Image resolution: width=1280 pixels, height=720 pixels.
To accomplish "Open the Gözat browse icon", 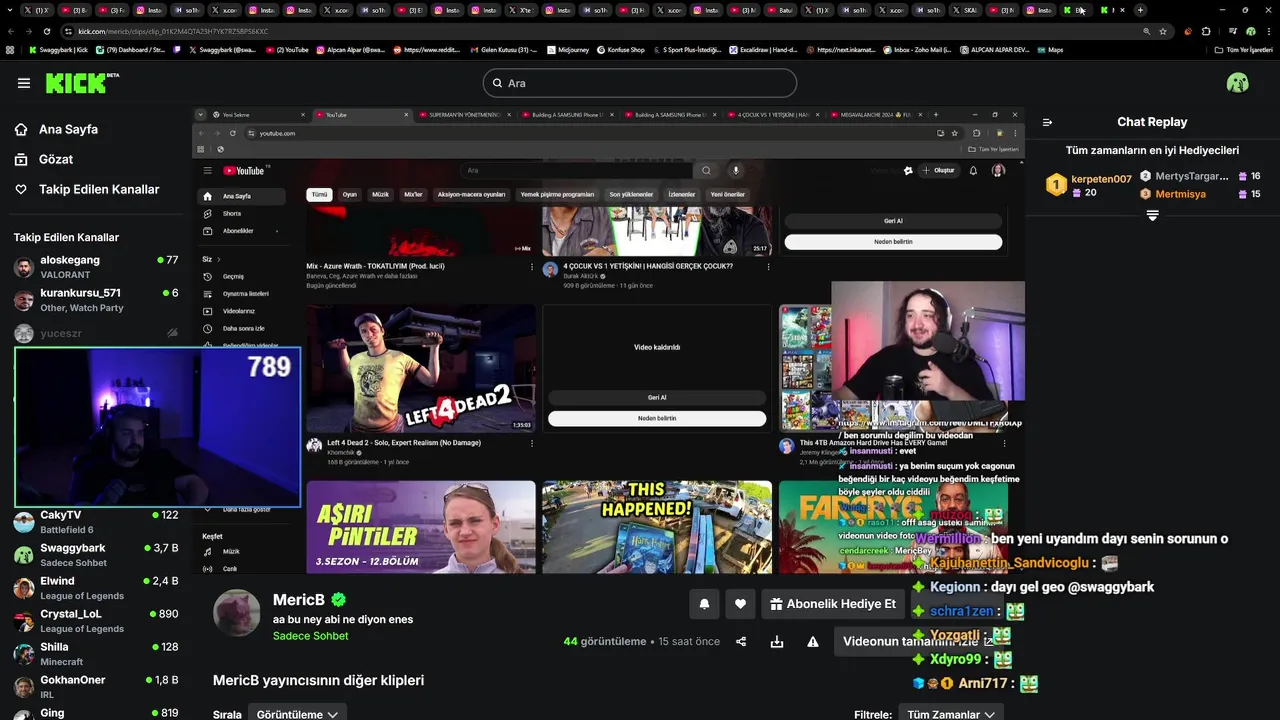I will [x=21, y=159].
